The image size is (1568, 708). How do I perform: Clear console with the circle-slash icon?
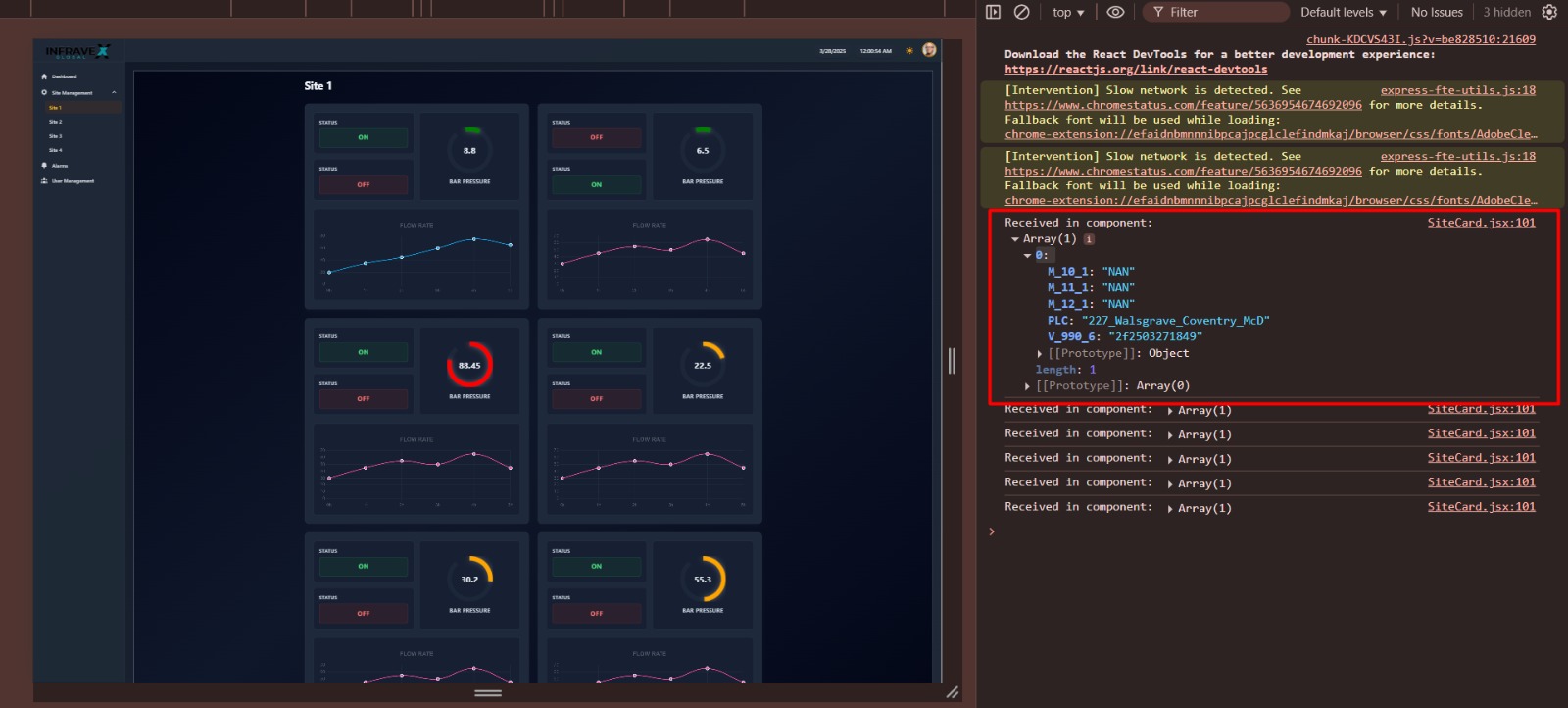pyautogui.click(x=1021, y=12)
